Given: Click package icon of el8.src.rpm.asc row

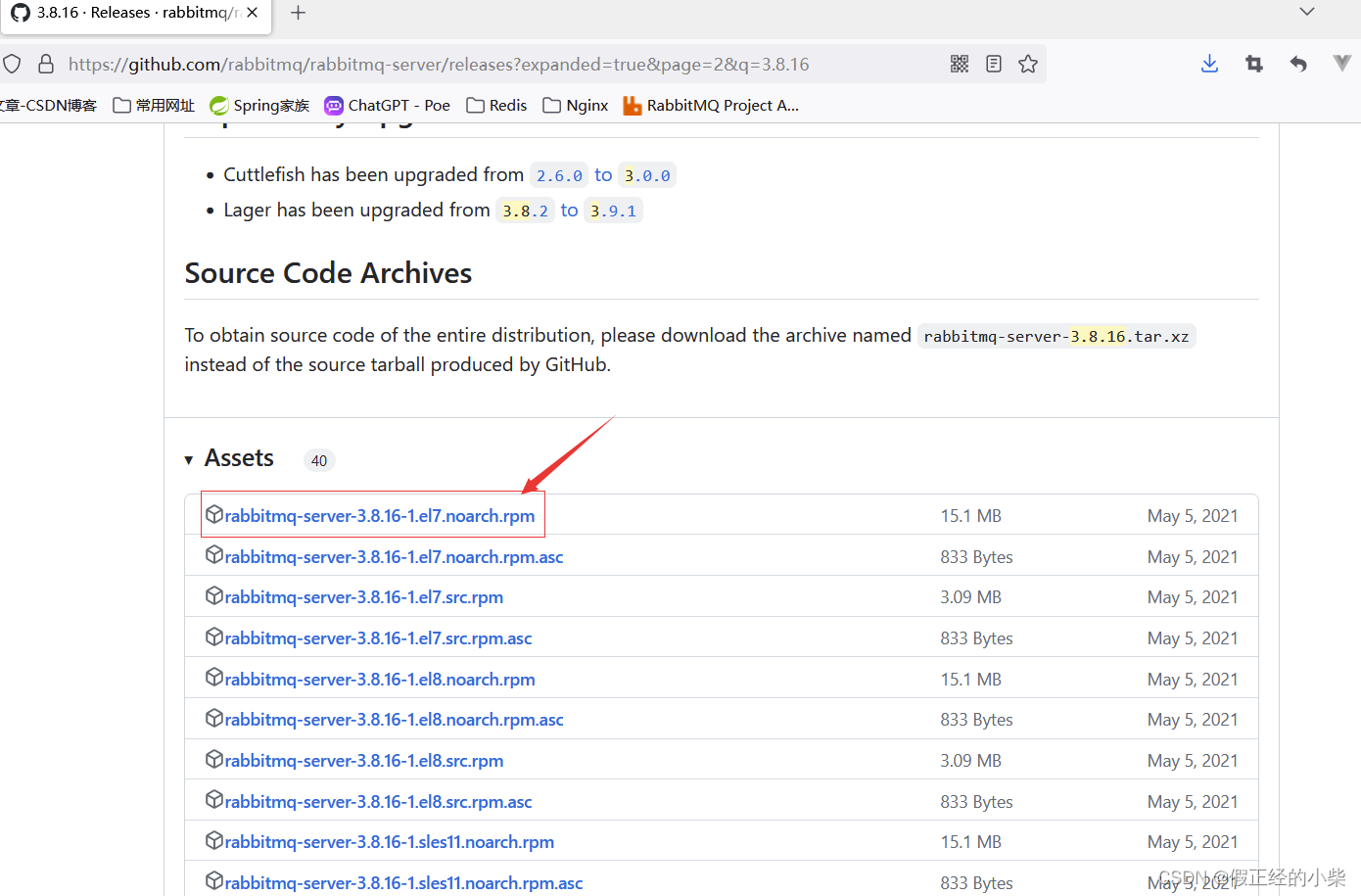Looking at the screenshot, I should 214,800.
